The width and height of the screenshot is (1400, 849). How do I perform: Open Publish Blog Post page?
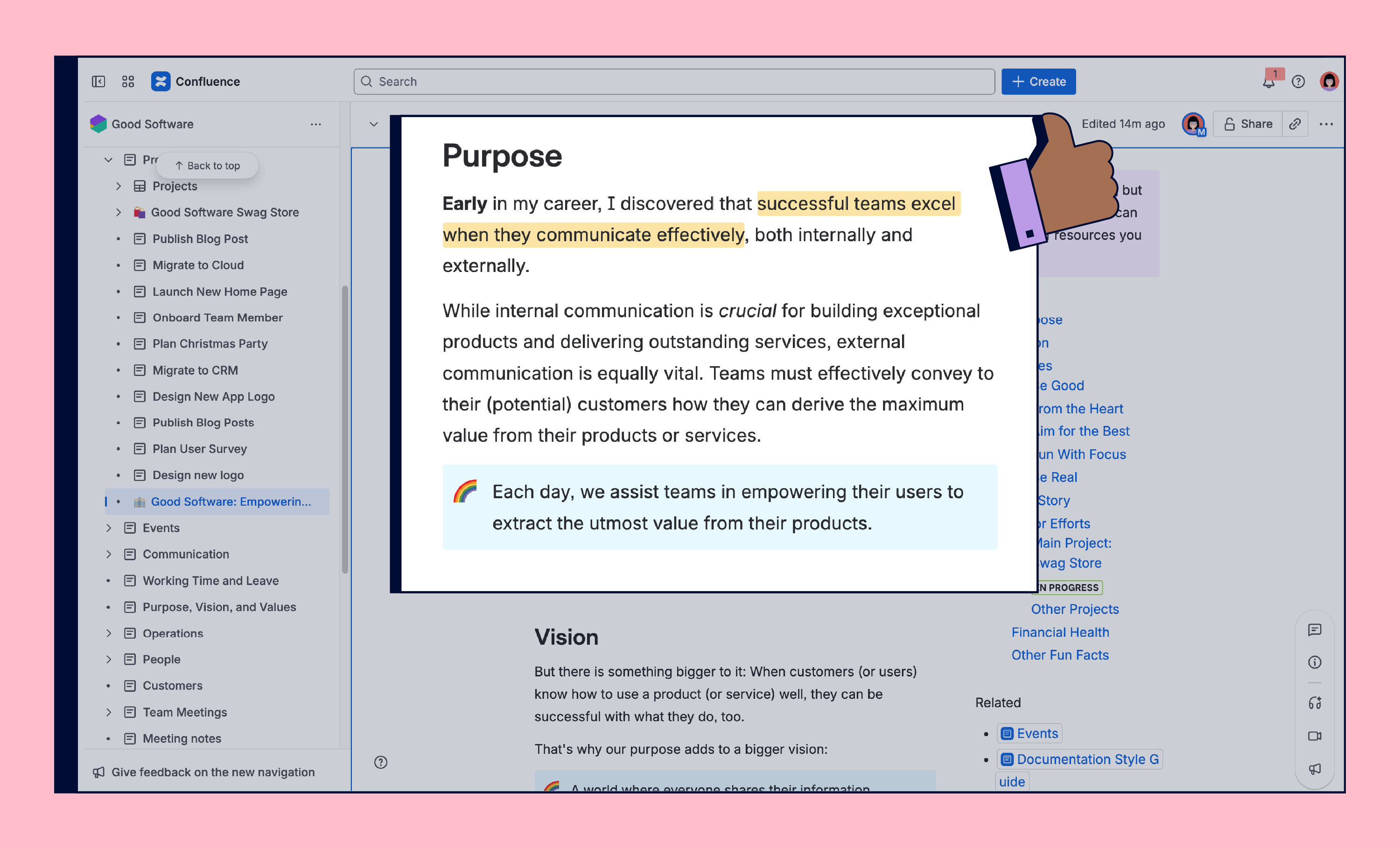click(x=200, y=239)
